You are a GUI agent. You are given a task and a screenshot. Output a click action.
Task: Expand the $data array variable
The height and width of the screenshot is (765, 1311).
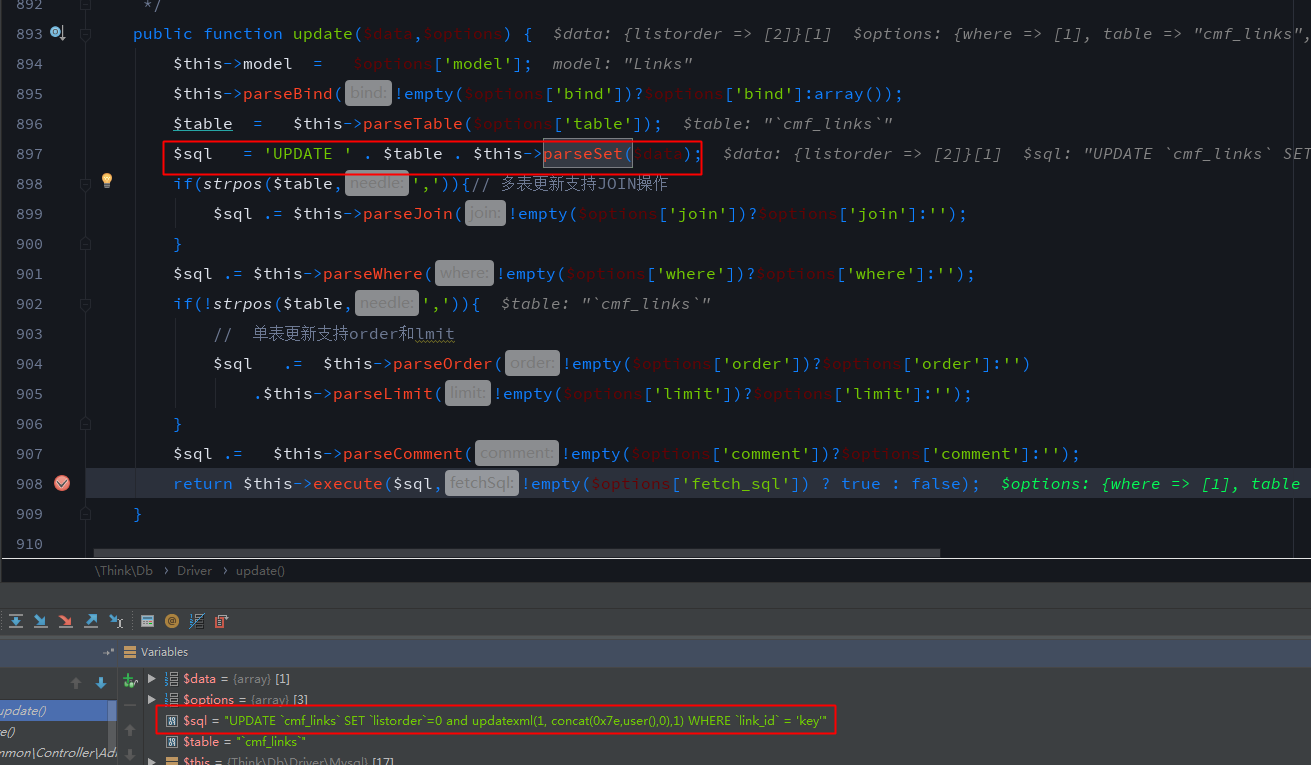pos(152,679)
